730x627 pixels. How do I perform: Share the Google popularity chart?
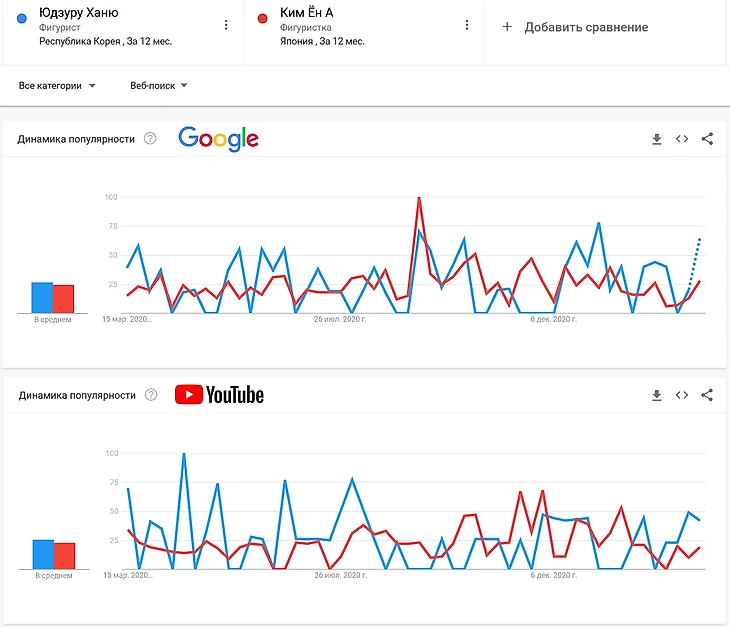pyautogui.click(x=707, y=139)
